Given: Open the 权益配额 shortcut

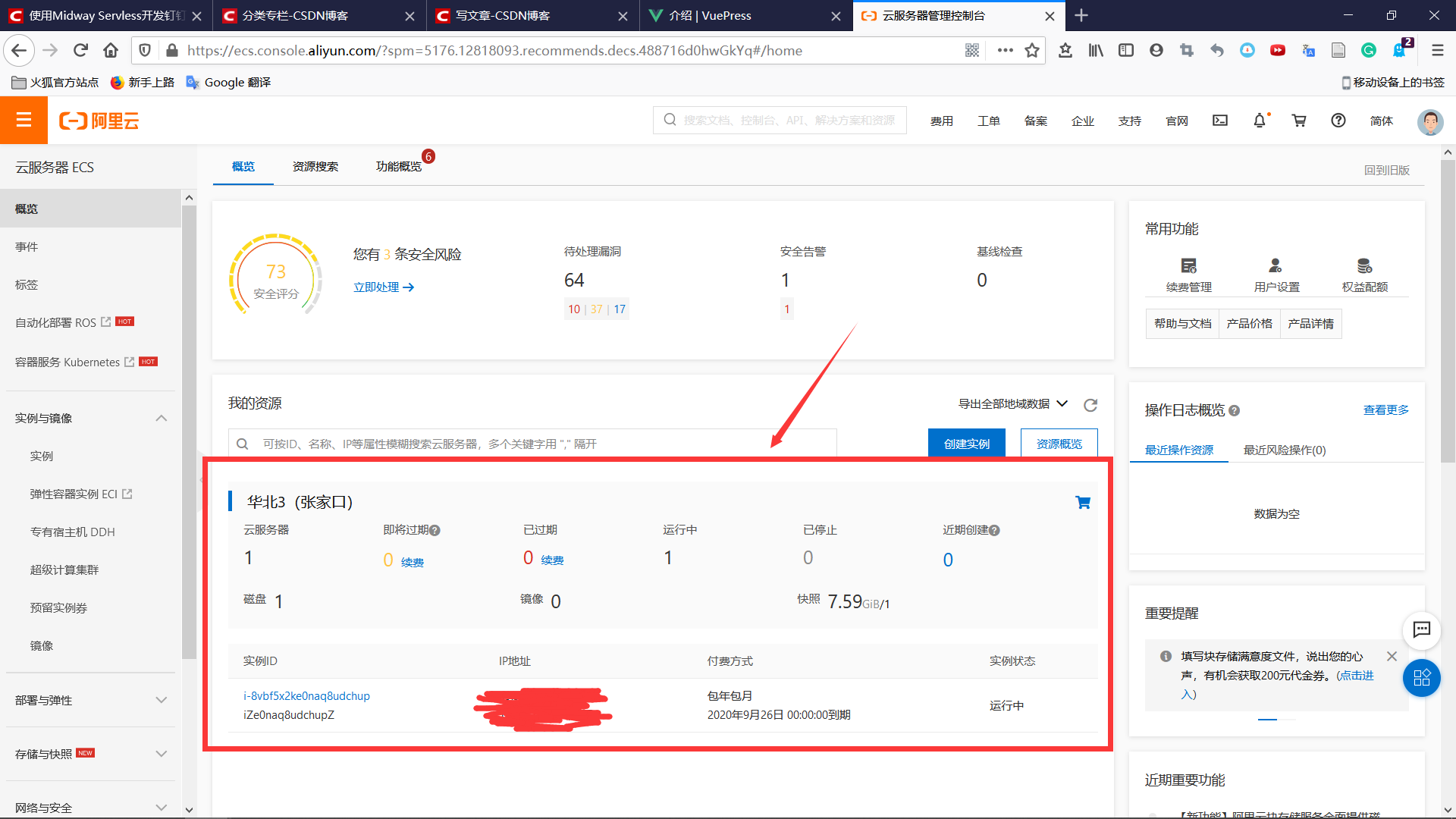Looking at the screenshot, I should pyautogui.click(x=1364, y=275).
